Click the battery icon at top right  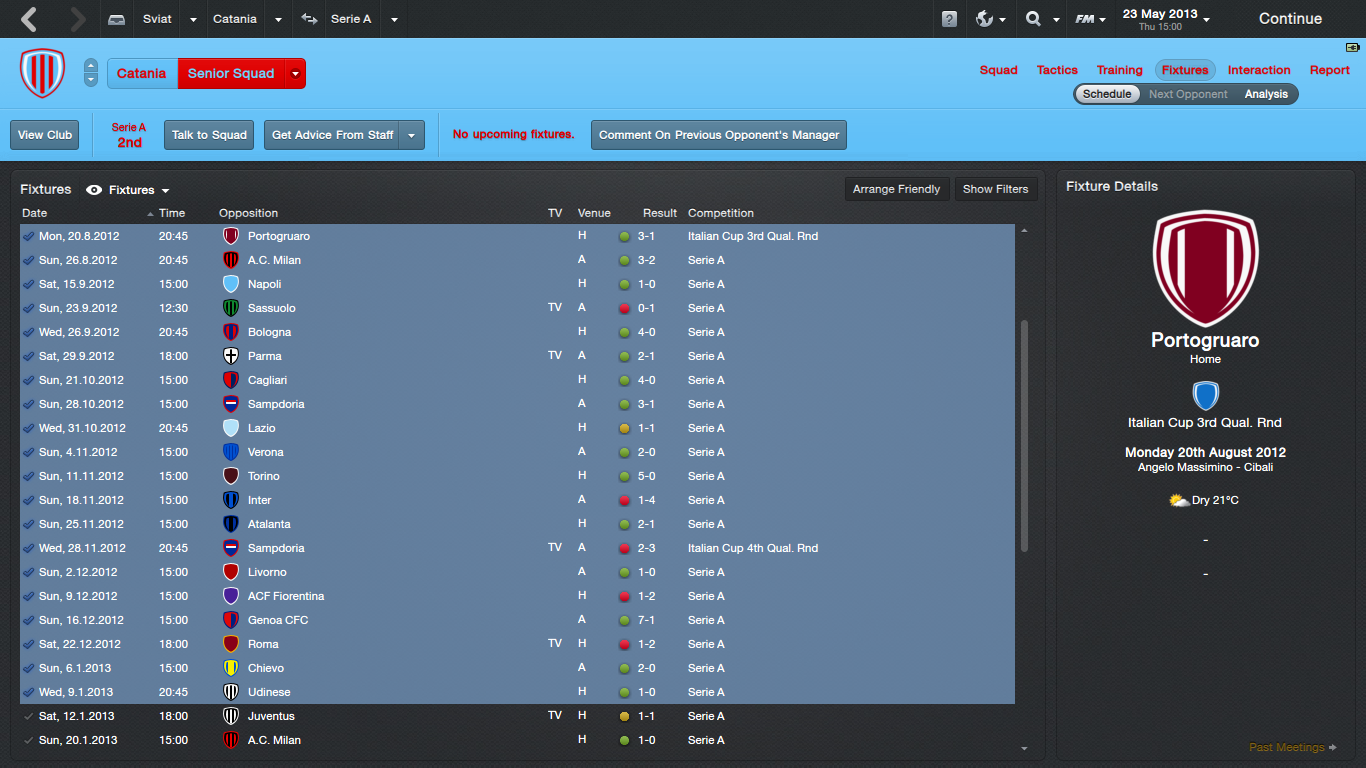click(1353, 47)
